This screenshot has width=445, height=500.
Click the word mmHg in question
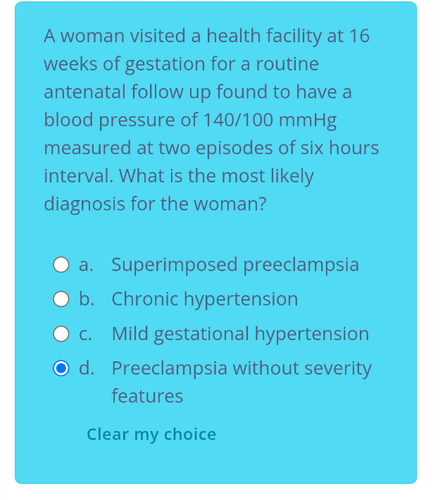tap(308, 120)
